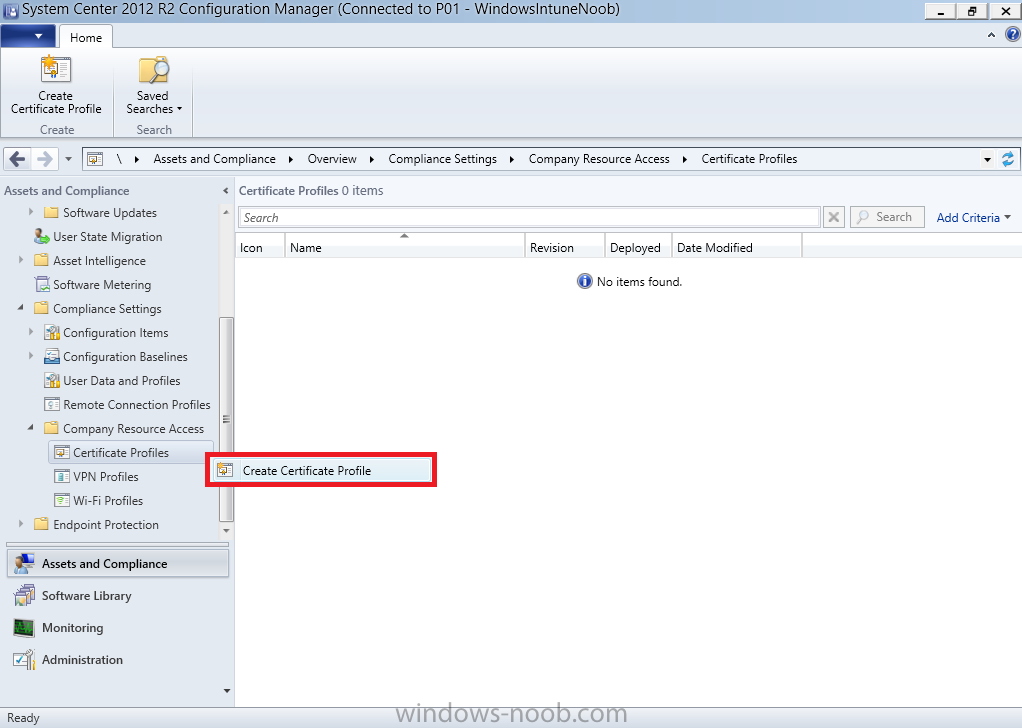
Task: Open the Help icon
Action: 1012,35
